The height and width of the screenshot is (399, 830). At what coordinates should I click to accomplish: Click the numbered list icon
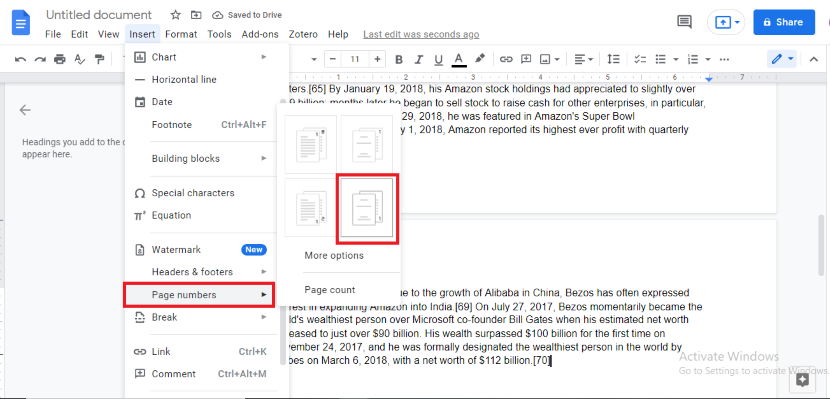[x=692, y=59]
